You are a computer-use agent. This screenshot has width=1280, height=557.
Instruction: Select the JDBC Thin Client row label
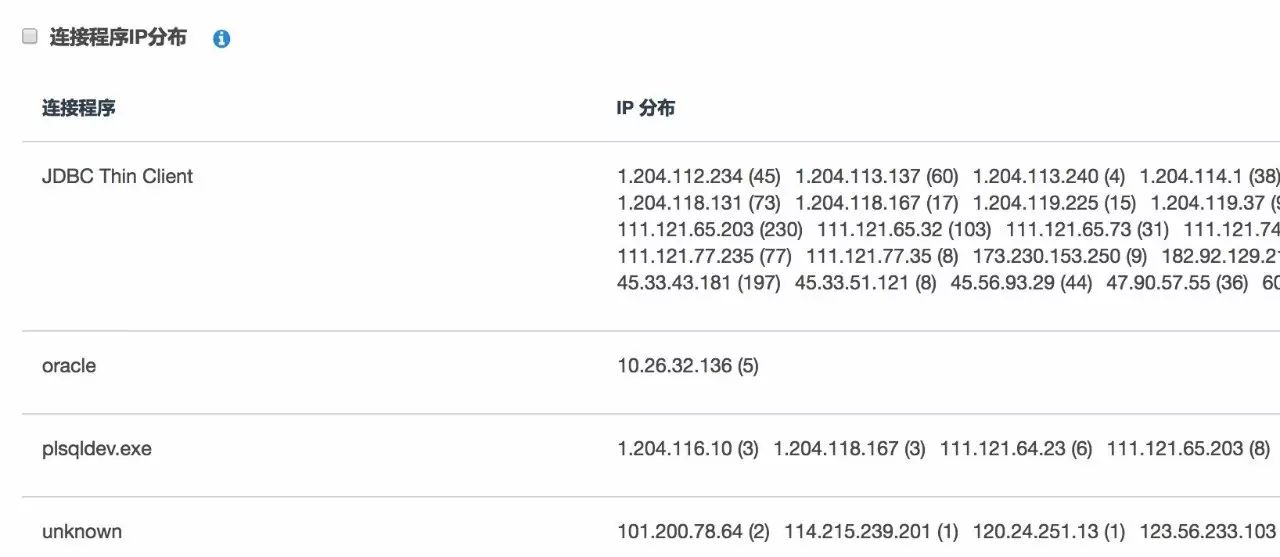[x=117, y=177]
